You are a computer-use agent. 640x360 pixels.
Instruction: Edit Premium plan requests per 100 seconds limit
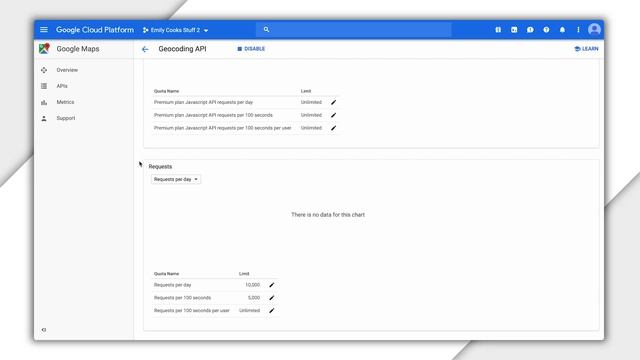(x=333, y=115)
